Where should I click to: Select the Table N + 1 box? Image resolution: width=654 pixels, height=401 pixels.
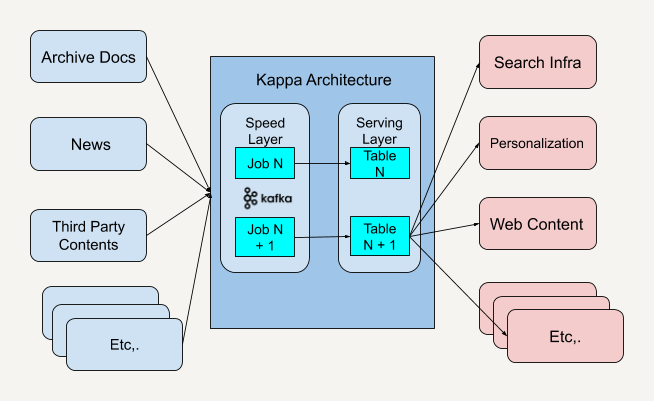coord(380,236)
